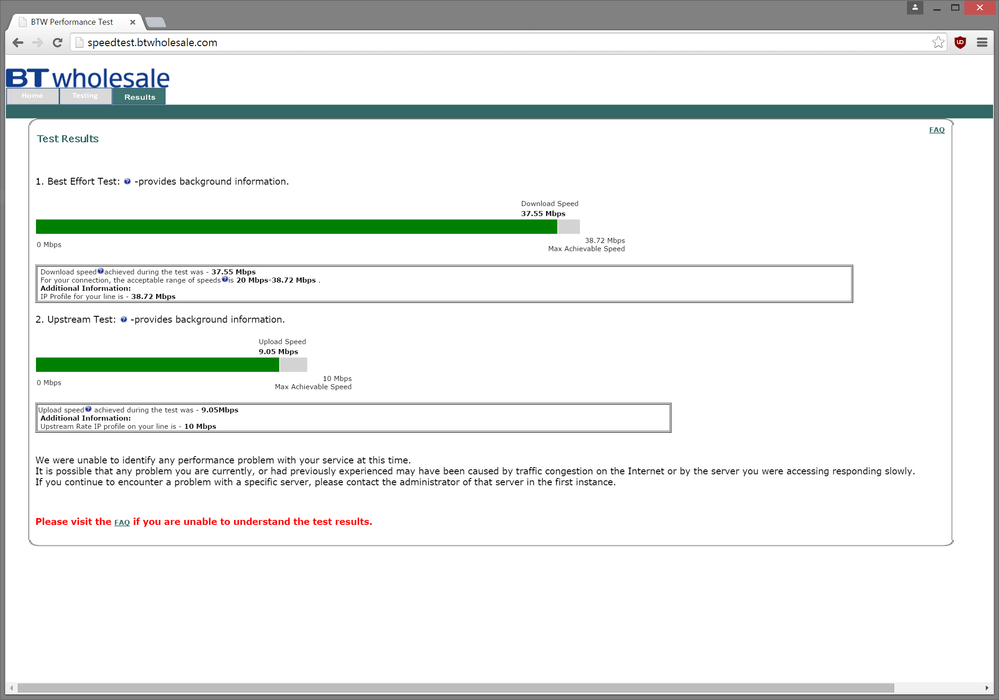The height and width of the screenshot is (700, 999).
Task: Switch to the Home tab
Action: [x=32, y=96]
